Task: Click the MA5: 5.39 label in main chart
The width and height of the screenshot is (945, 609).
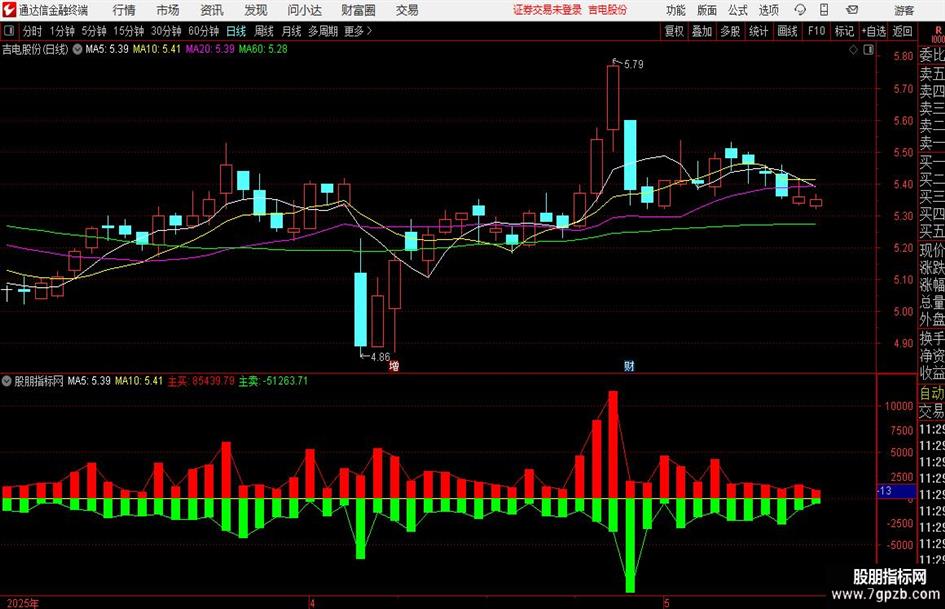Action: [x=107, y=49]
